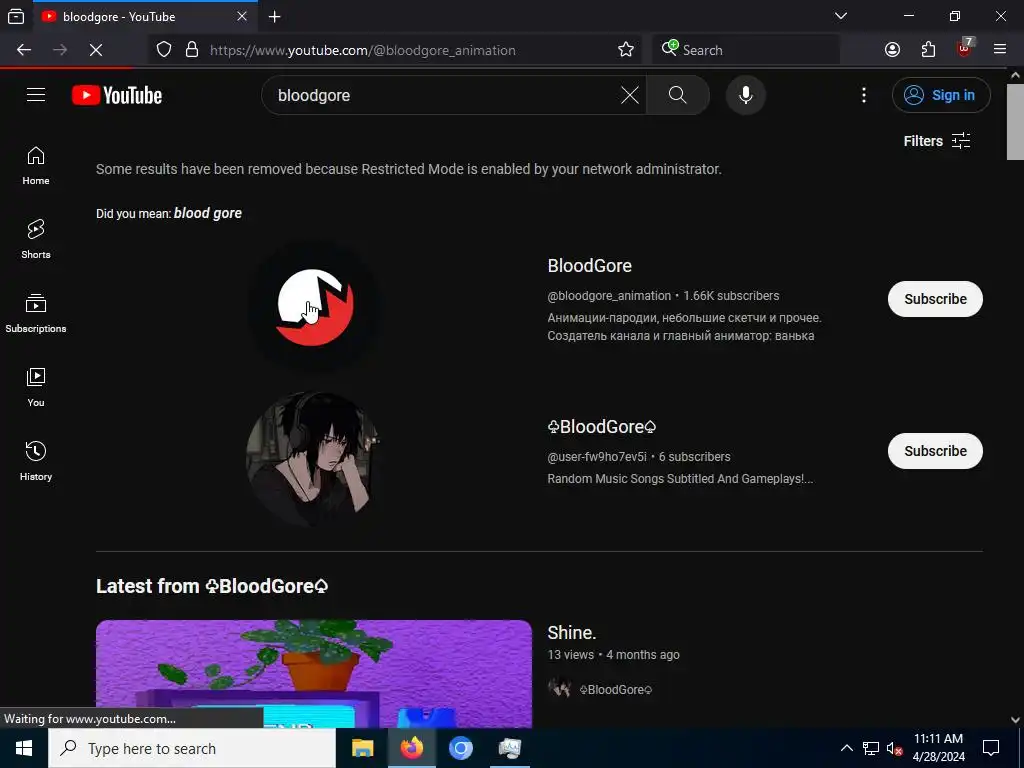
Task: Open the Chromium-style browser taskbar icon
Action: pyautogui.click(x=460, y=748)
